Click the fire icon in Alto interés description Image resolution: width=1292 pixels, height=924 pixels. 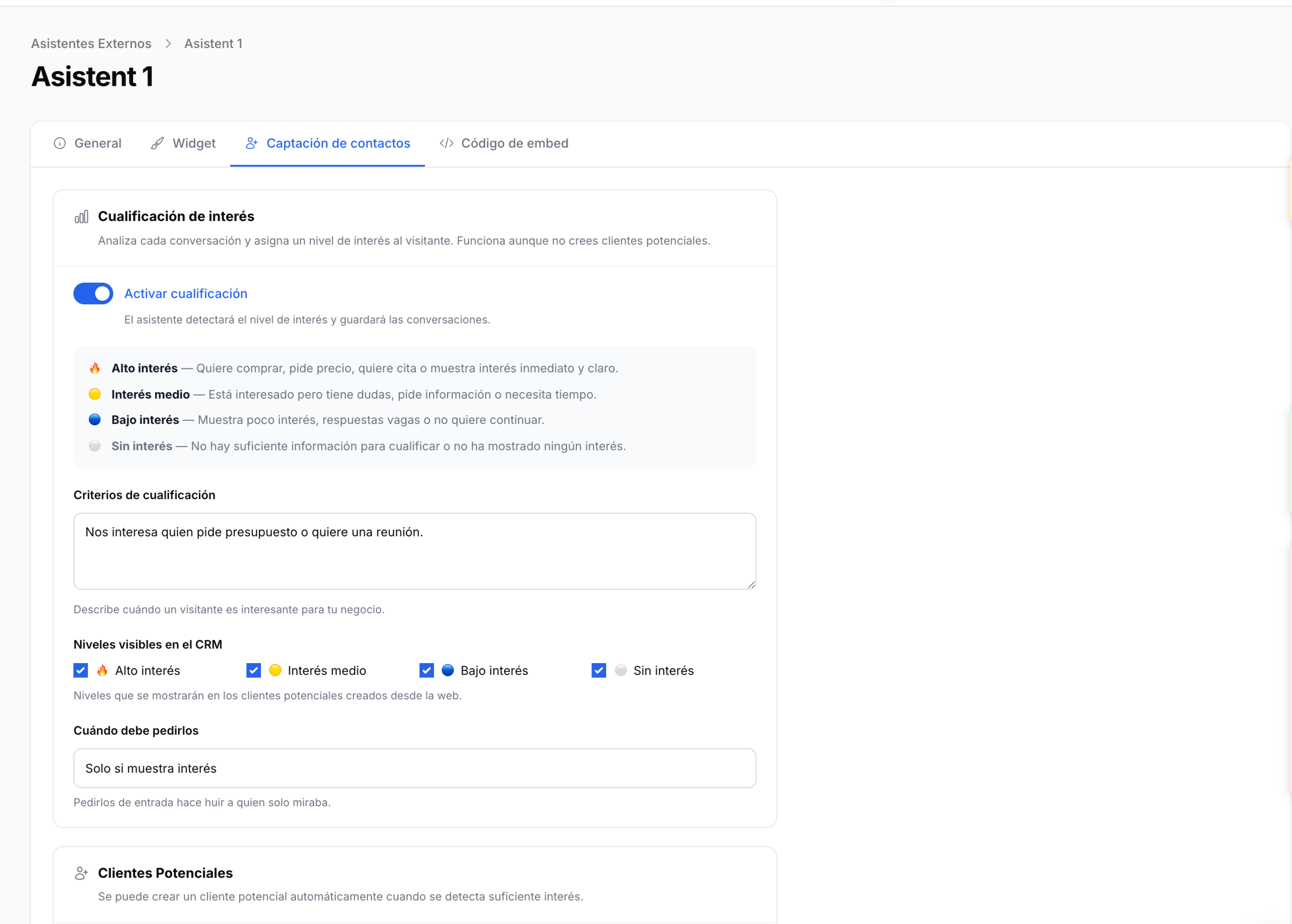coord(95,368)
